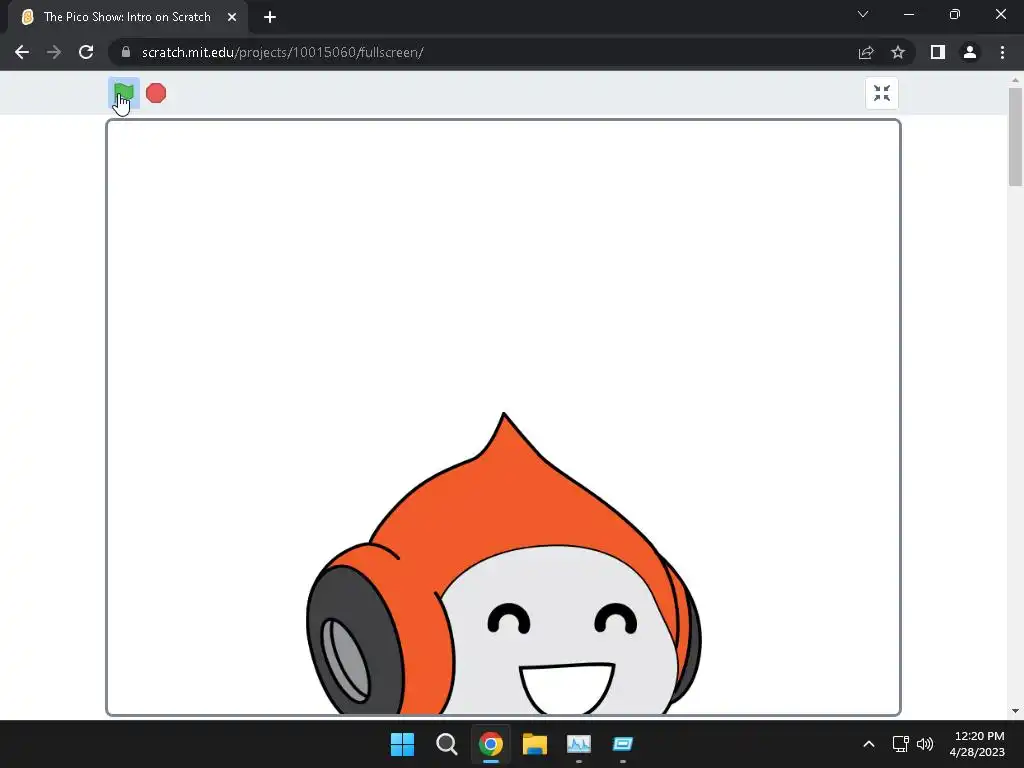Open the Chrome profile menu
This screenshot has height=768, width=1024.
pyautogui.click(x=970, y=52)
